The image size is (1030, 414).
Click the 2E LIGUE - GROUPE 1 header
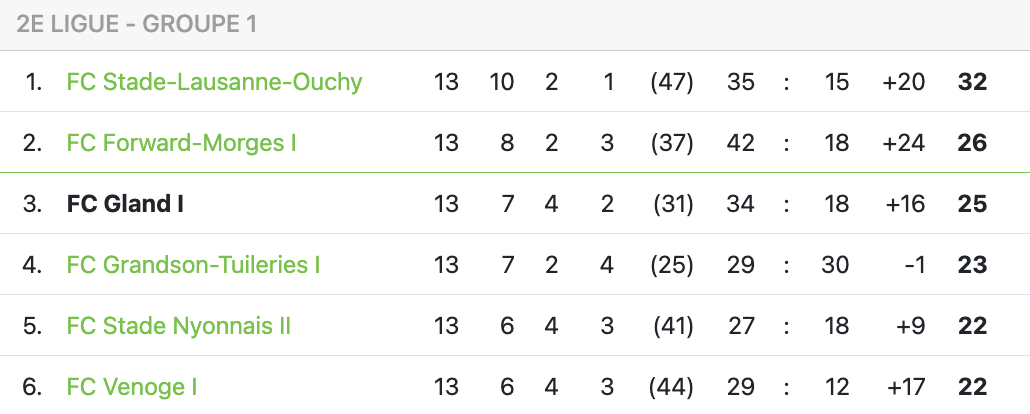point(137,24)
